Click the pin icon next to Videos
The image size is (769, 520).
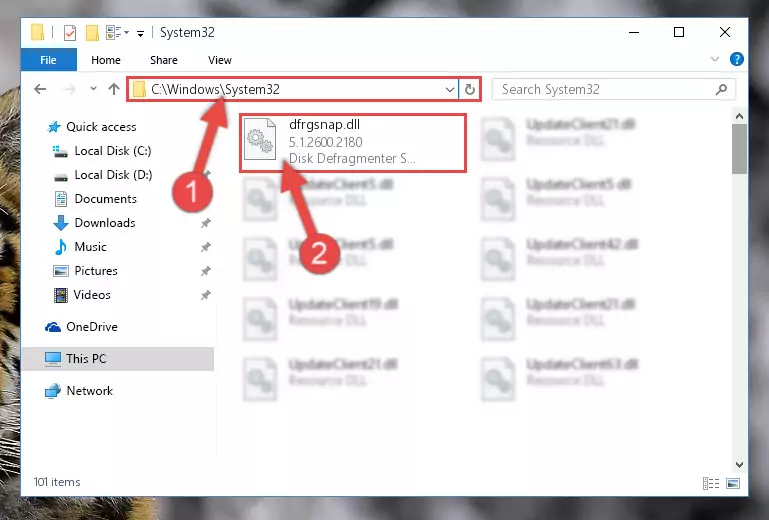[x=205, y=295]
